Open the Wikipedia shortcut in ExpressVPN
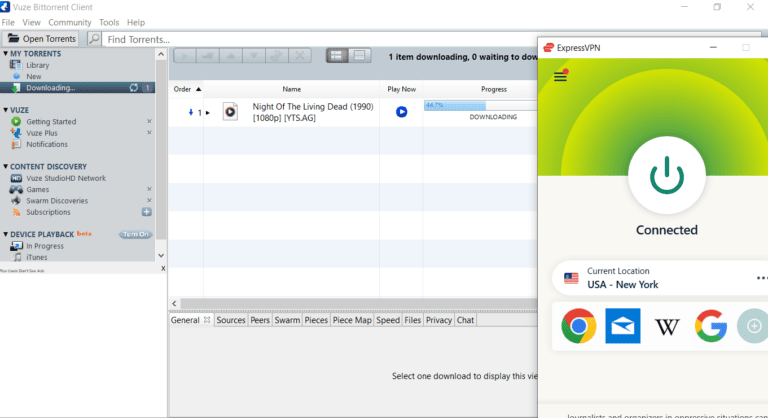768x418 pixels. pos(666,326)
